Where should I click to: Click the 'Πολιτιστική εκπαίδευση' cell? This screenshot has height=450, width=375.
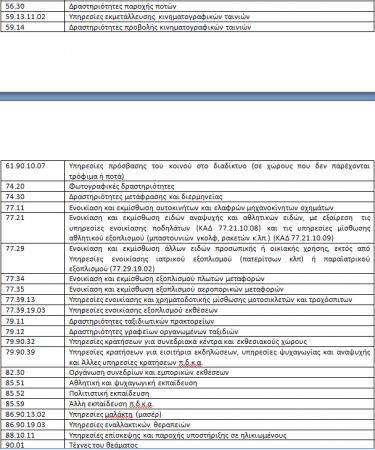coord(219,393)
